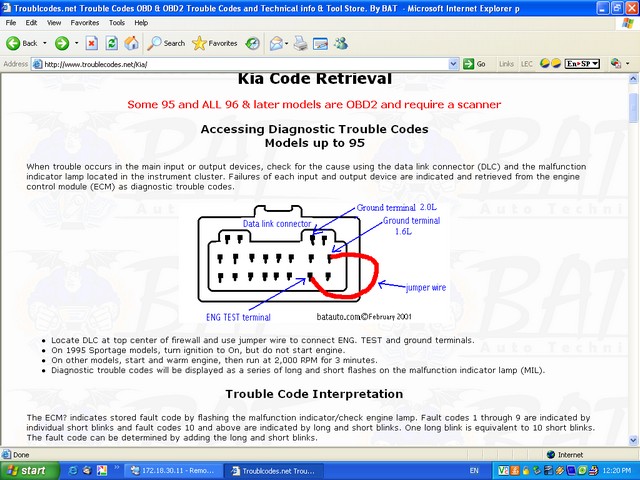Click the third Quick Launch colorful icon

101,471
